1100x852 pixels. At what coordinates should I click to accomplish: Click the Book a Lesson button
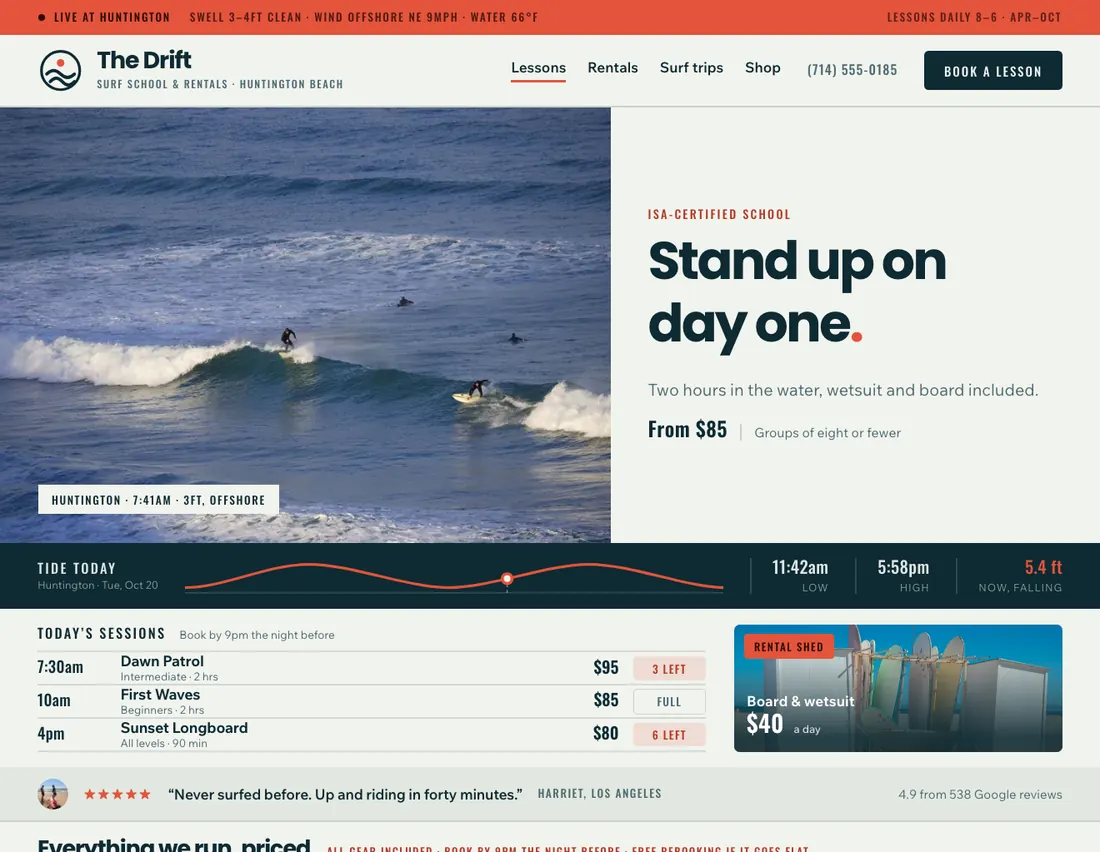coord(993,70)
